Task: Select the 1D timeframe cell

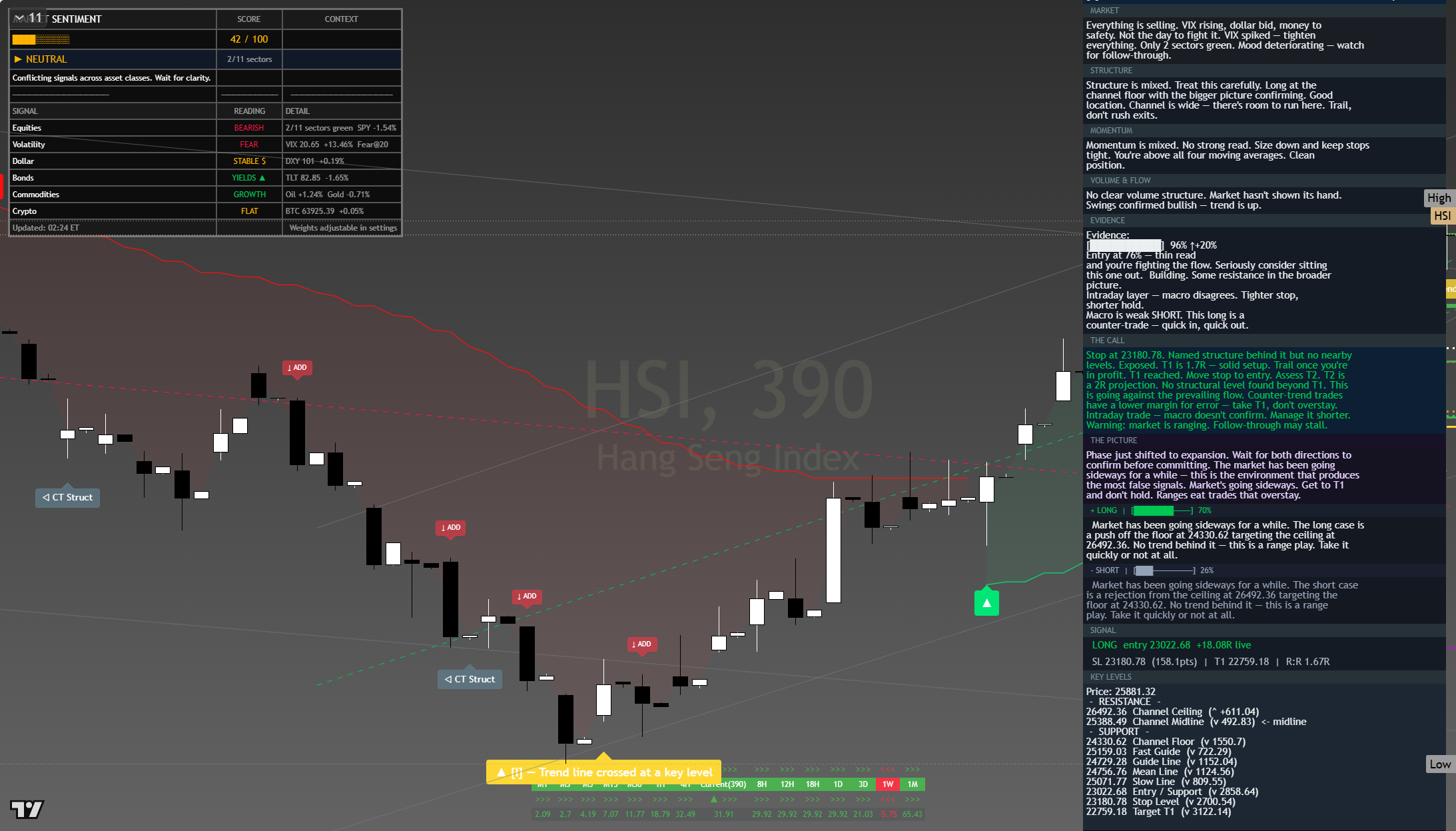Action: [x=838, y=784]
